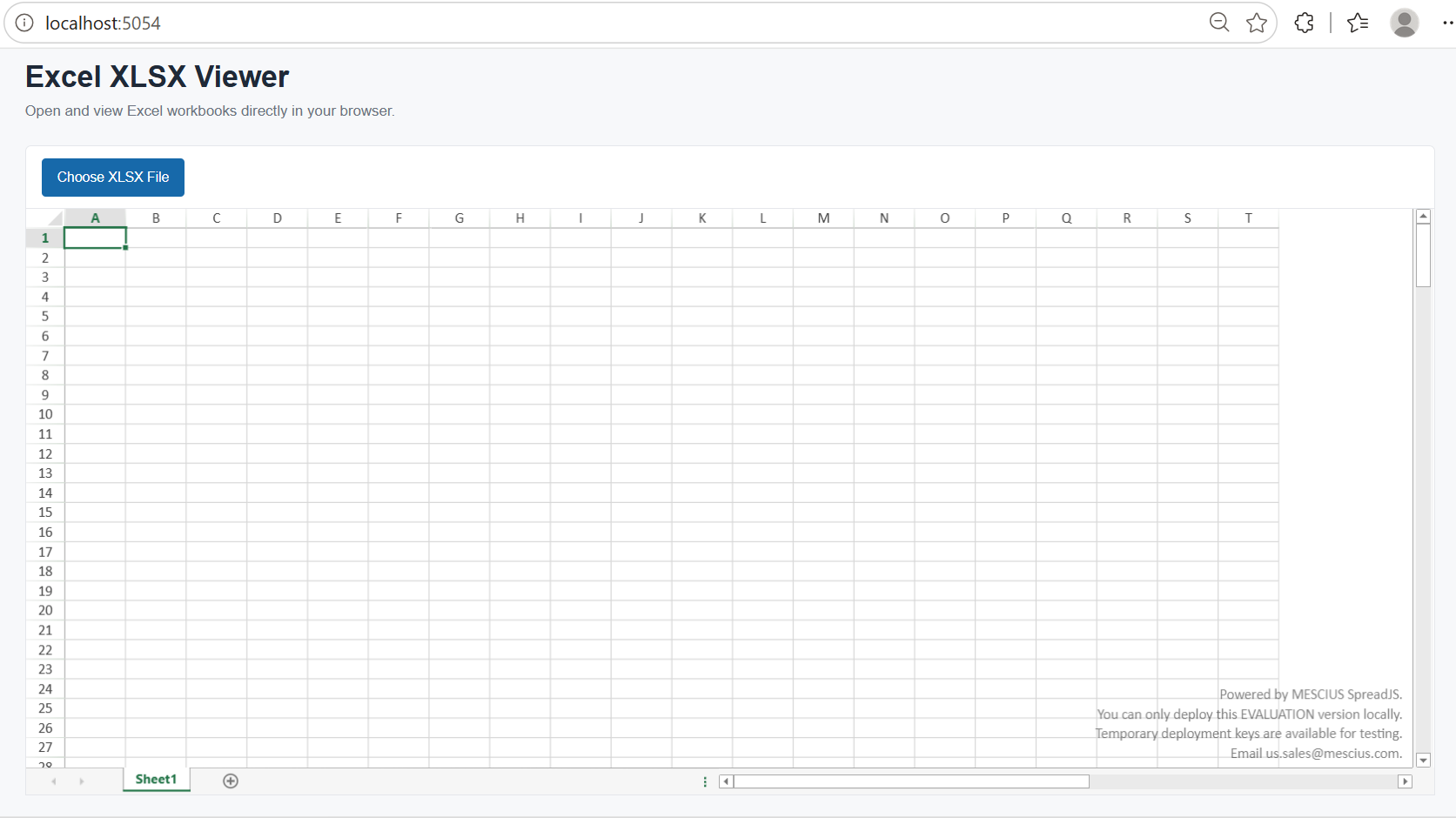Select all cells via corner triangle
The image size is (1456, 818).
point(45,218)
